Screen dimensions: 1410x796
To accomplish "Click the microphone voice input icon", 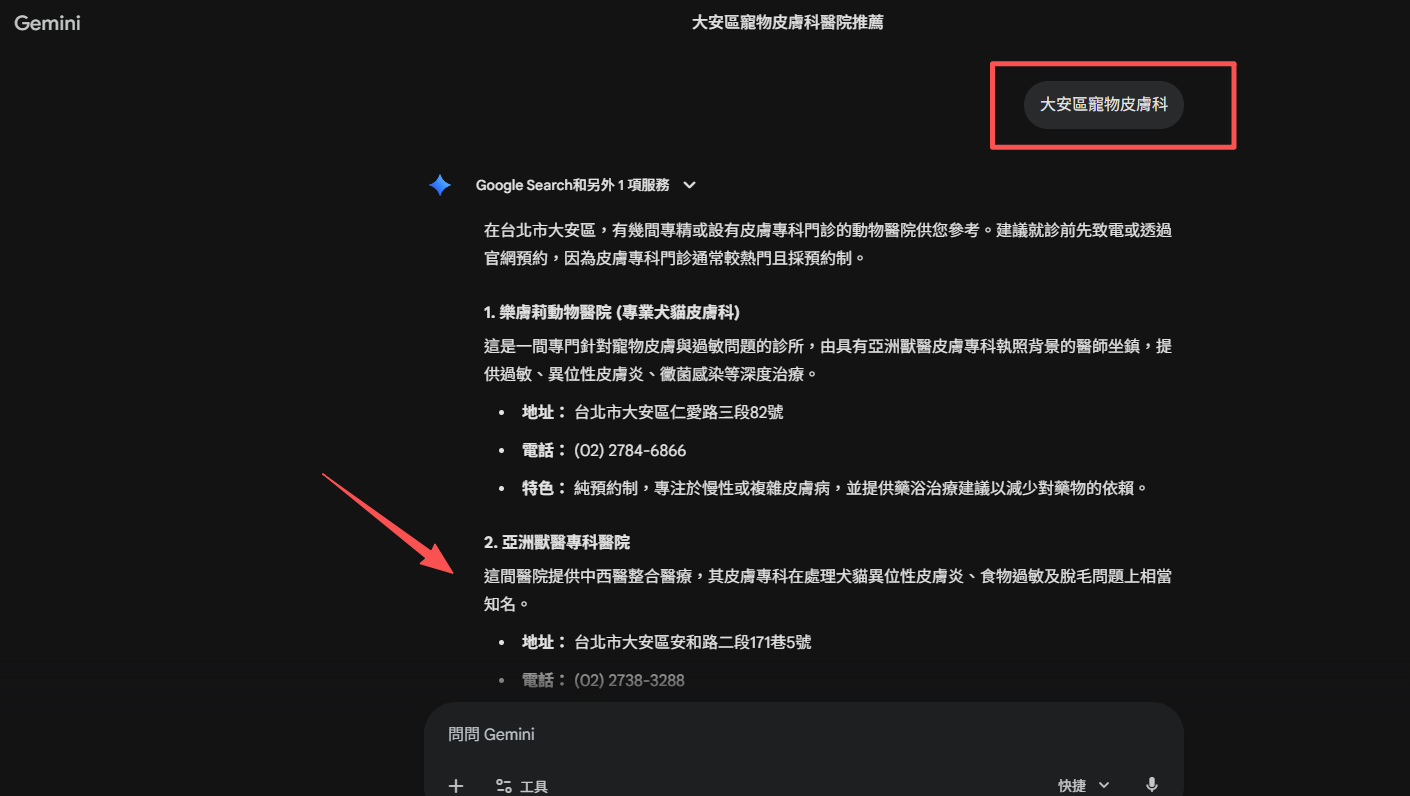I will (1152, 785).
